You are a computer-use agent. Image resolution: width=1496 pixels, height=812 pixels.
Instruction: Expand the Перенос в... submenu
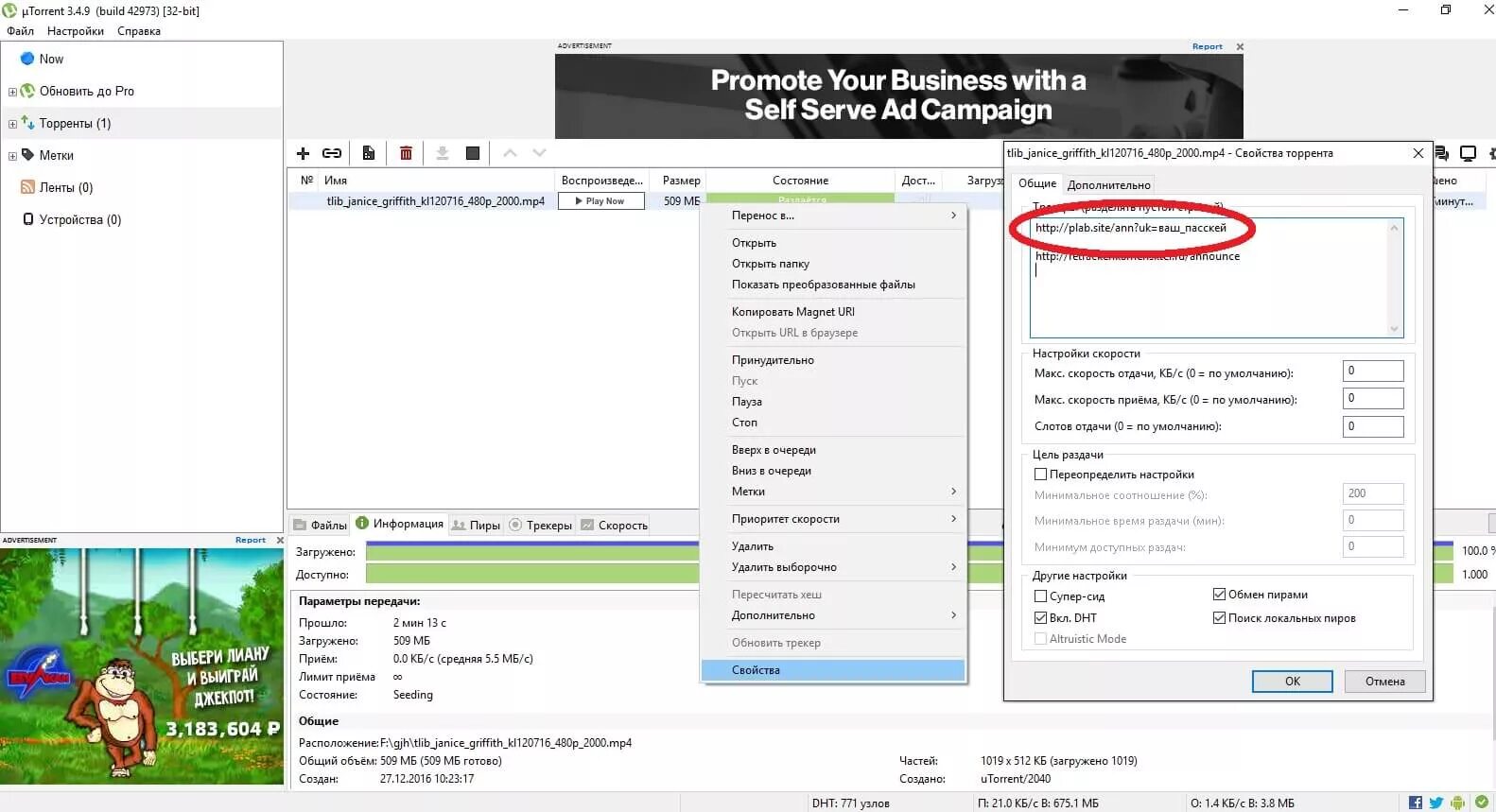click(834, 216)
